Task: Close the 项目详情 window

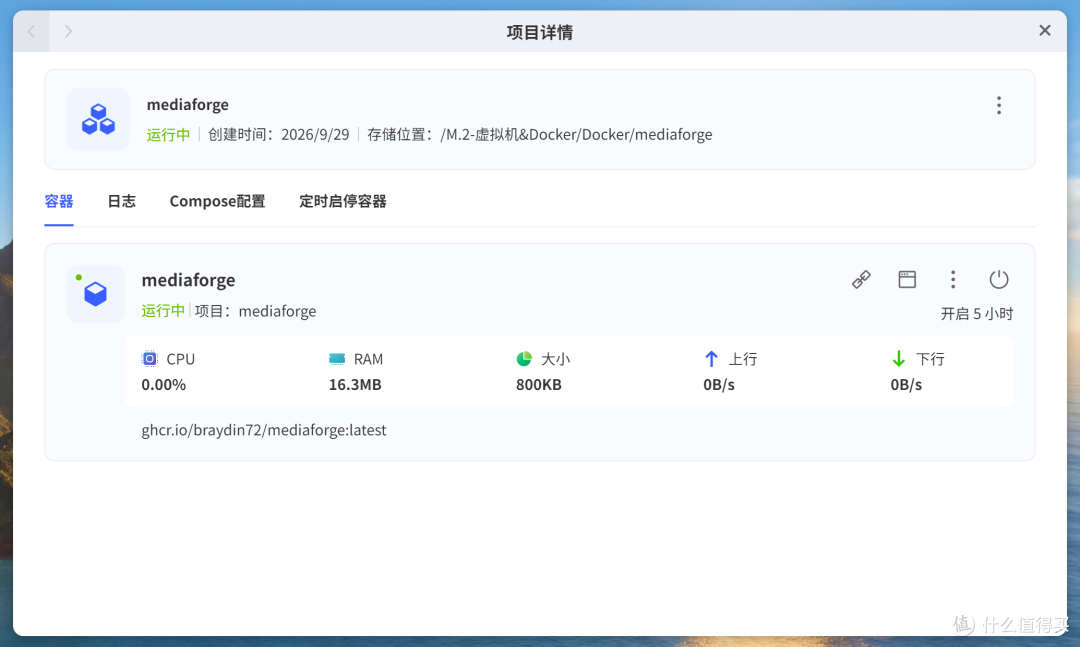Action: coord(1045,30)
